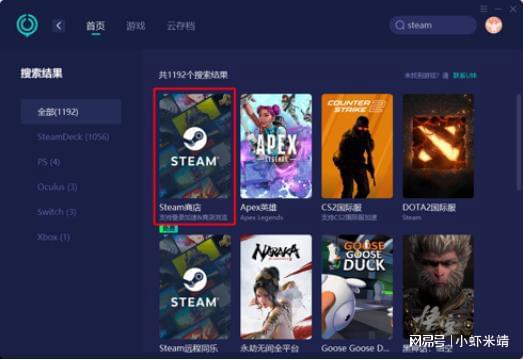Image resolution: width=523 pixels, height=360 pixels.
Task: Minimize the window via title bar
Action: click(499, 9)
